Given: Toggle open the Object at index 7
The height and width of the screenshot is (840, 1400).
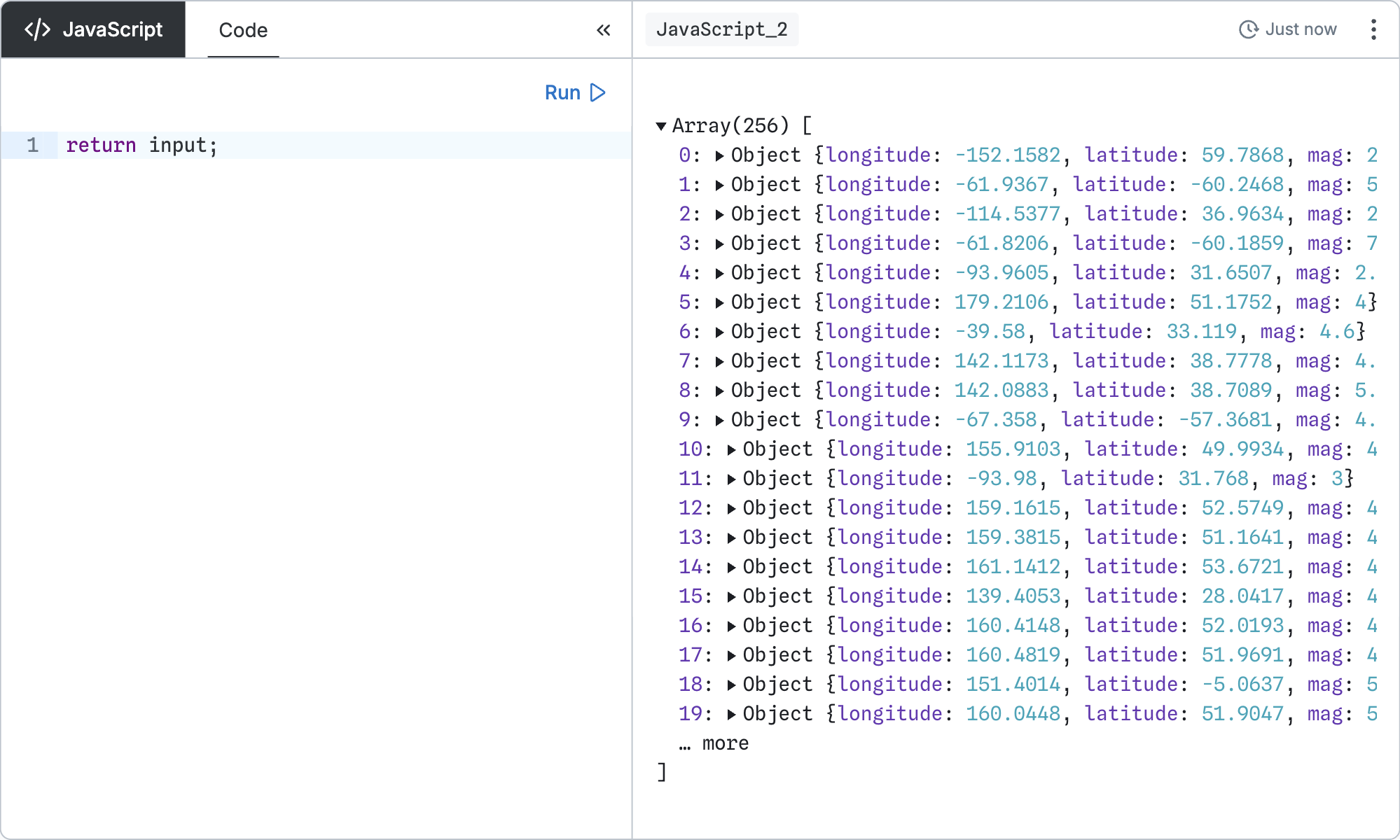Looking at the screenshot, I should coord(721,360).
